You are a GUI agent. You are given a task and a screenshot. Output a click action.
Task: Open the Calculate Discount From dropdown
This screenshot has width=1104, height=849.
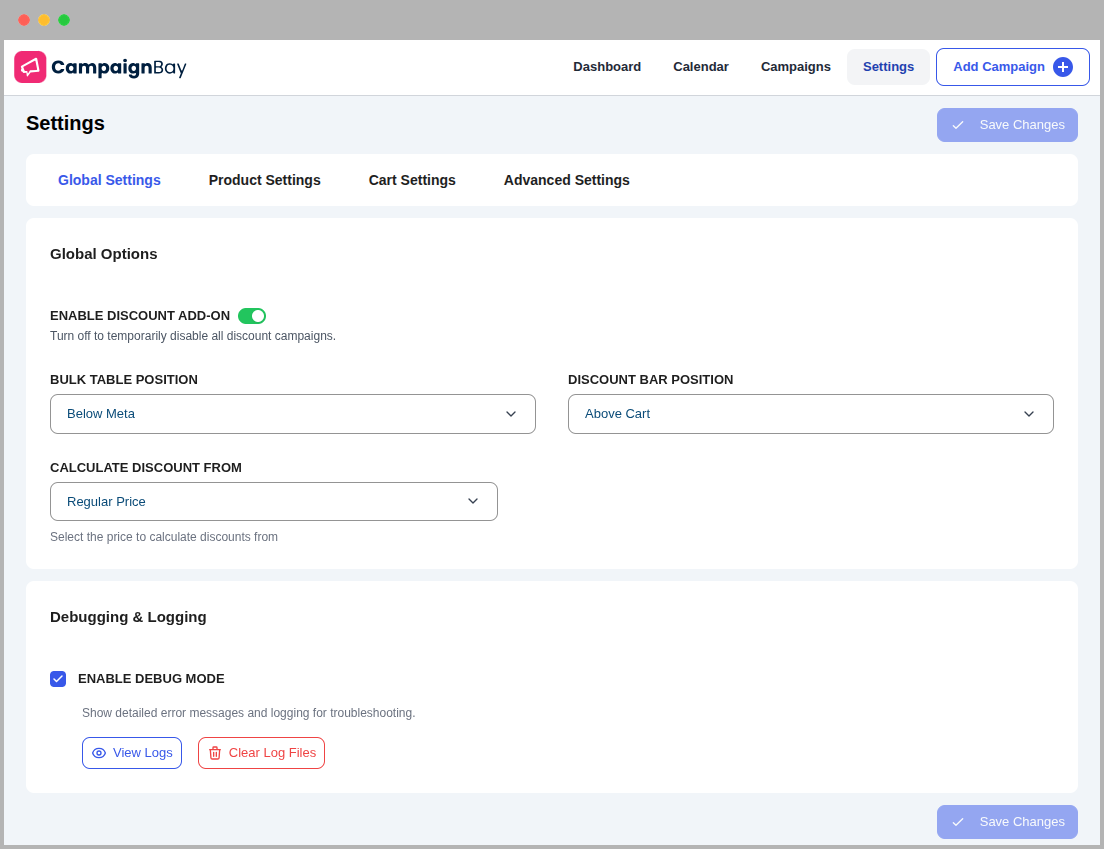(273, 501)
